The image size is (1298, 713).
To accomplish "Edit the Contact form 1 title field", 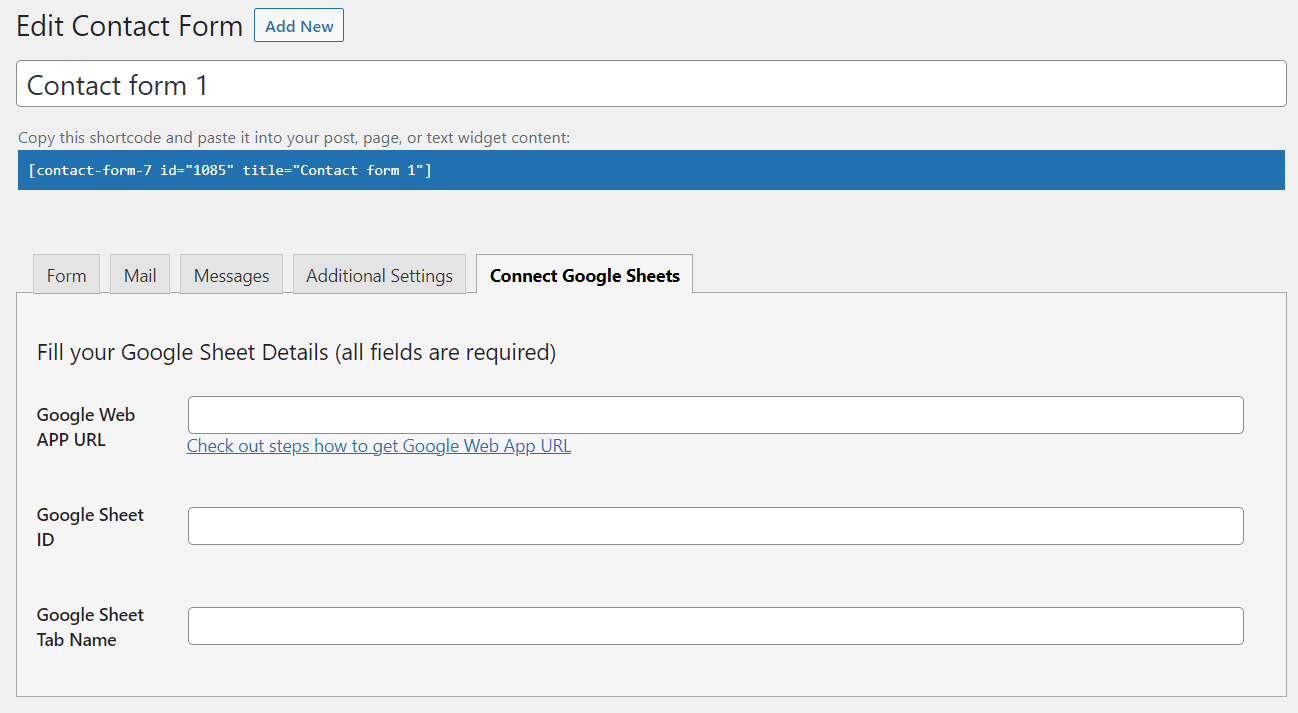I will tap(651, 84).
